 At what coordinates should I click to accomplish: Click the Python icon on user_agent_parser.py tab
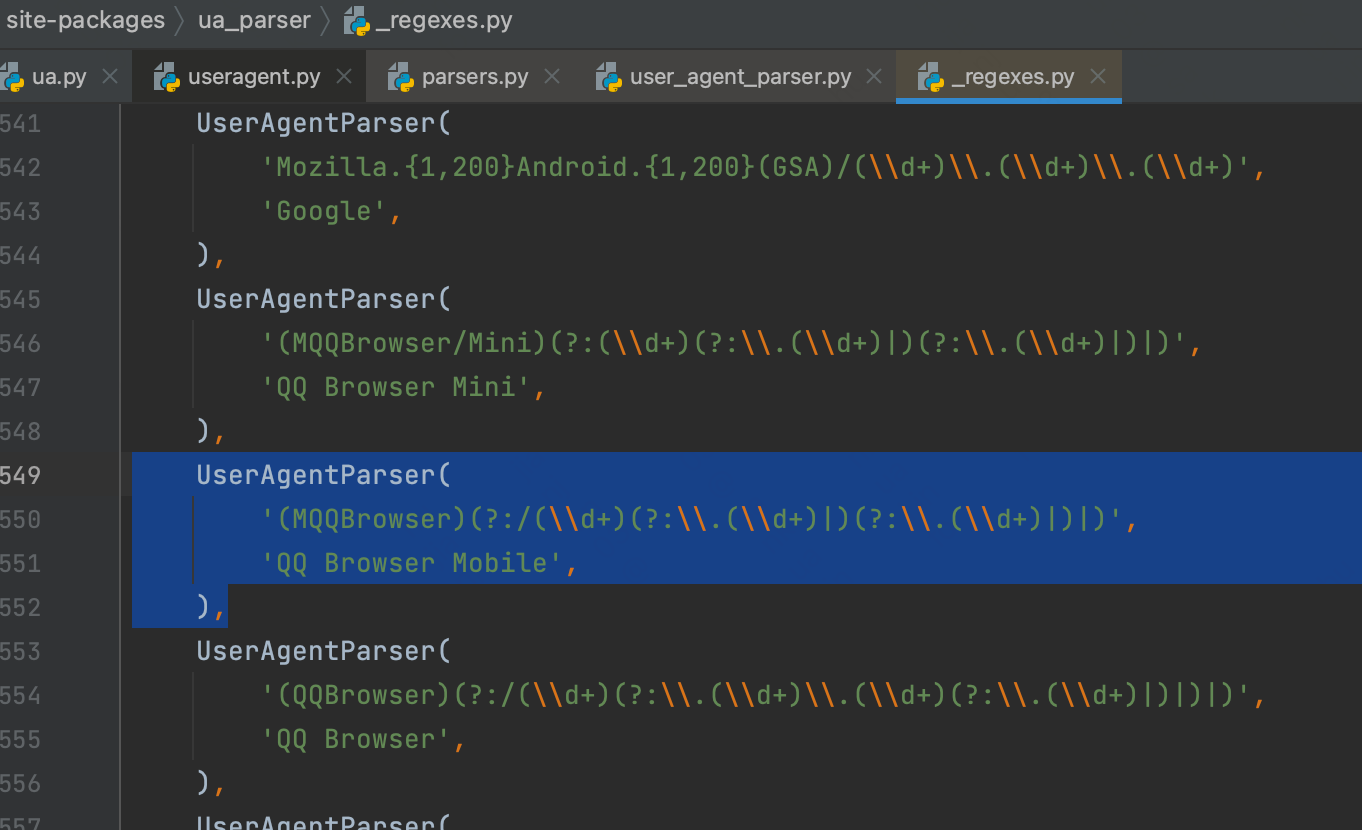609,77
